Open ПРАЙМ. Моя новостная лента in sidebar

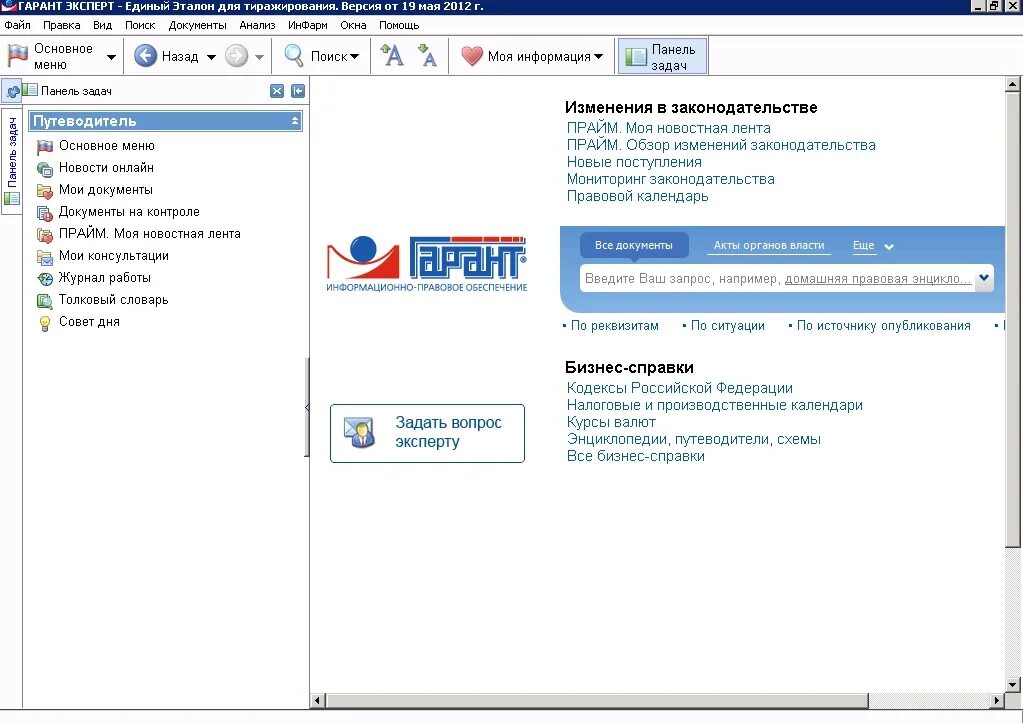pyautogui.click(x=149, y=234)
